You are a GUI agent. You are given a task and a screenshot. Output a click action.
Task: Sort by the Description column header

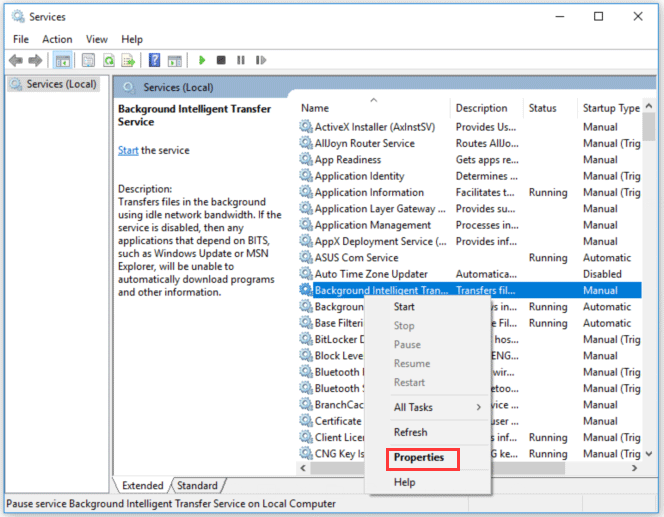(x=487, y=108)
